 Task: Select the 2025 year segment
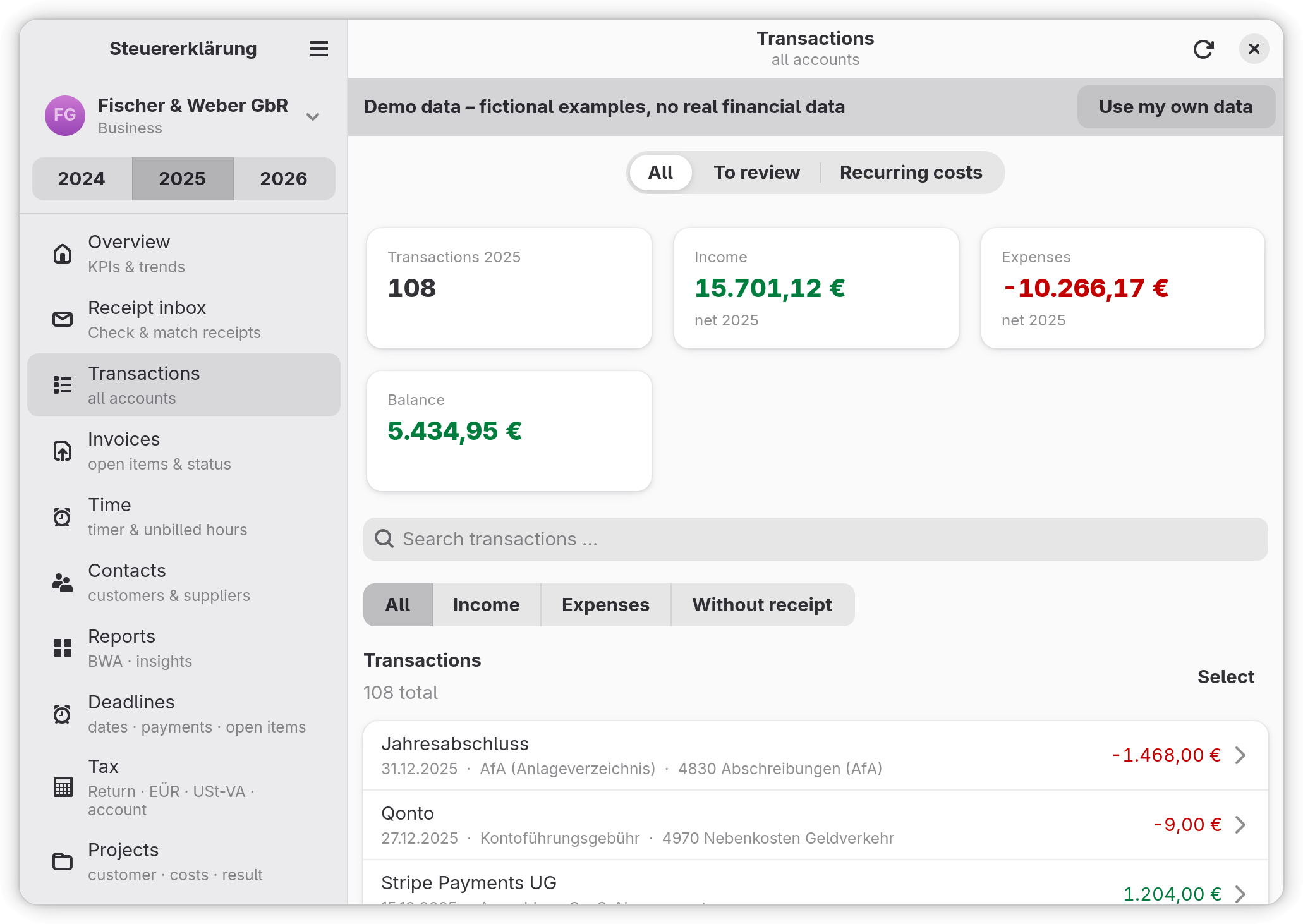pos(183,179)
